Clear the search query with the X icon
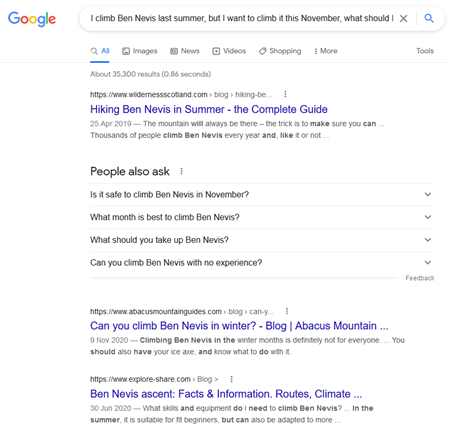450x434 pixels. 403,18
